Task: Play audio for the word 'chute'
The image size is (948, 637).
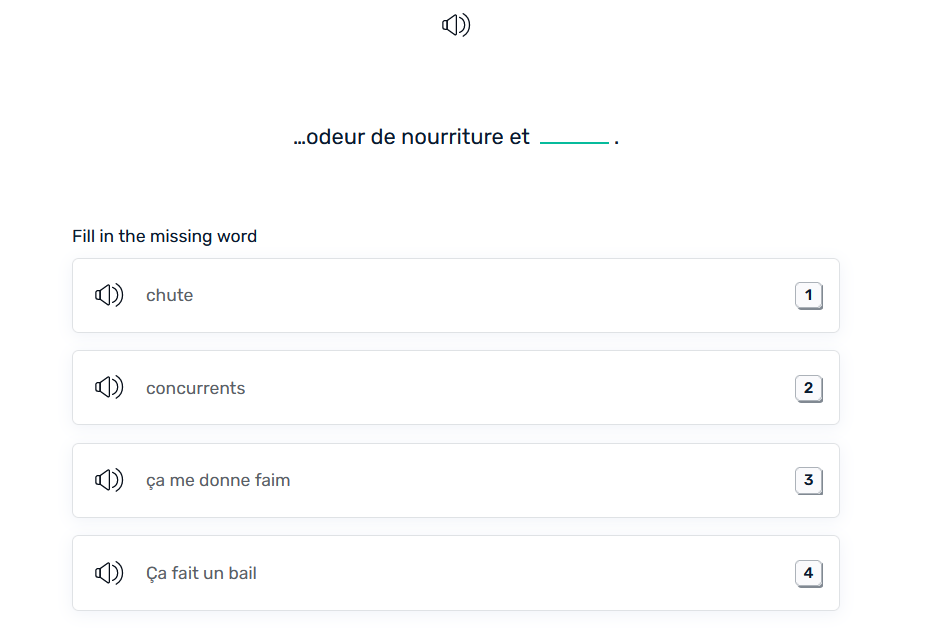Action: coord(109,295)
